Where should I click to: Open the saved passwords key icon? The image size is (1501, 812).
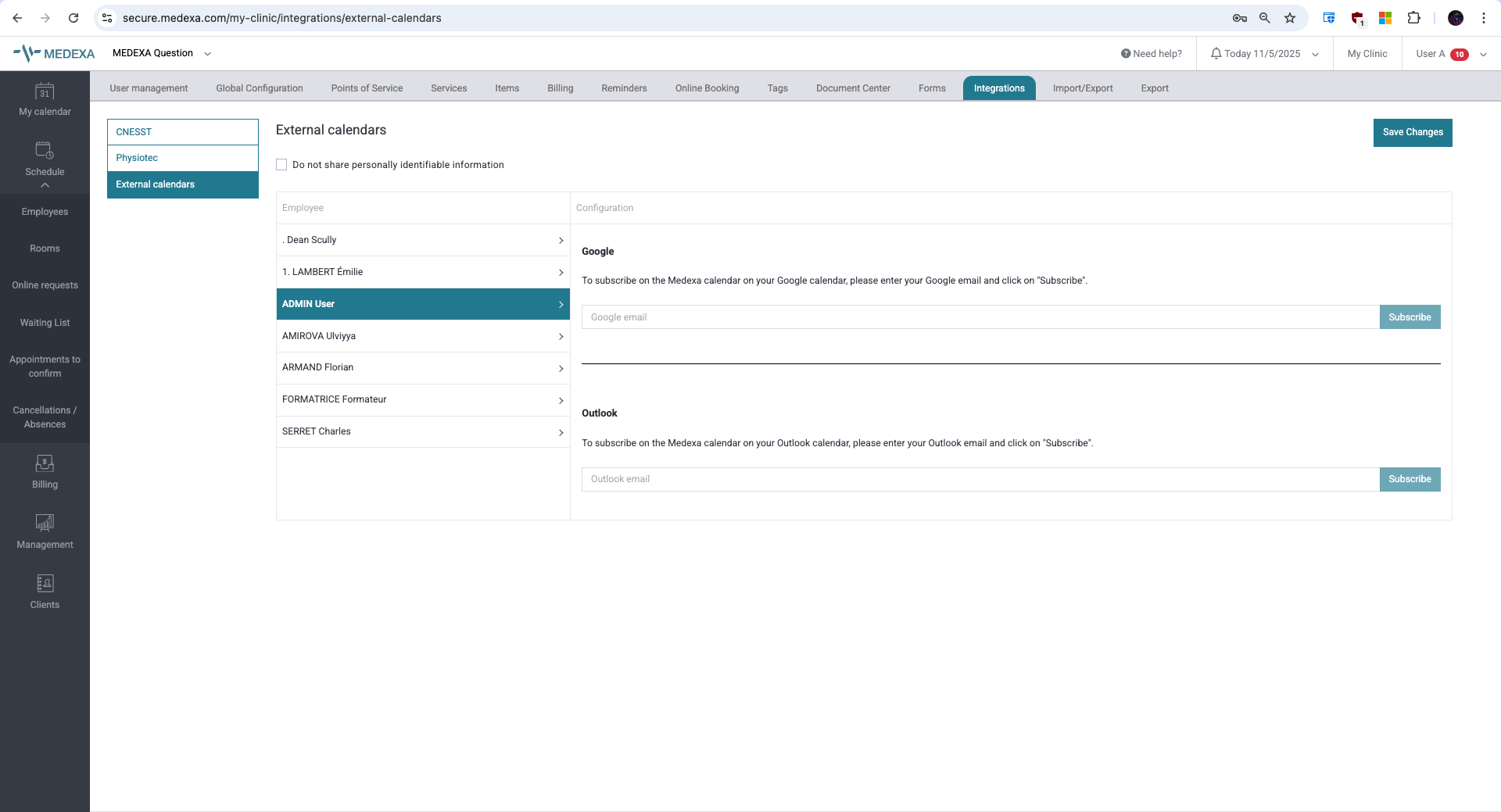point(1240,18)
